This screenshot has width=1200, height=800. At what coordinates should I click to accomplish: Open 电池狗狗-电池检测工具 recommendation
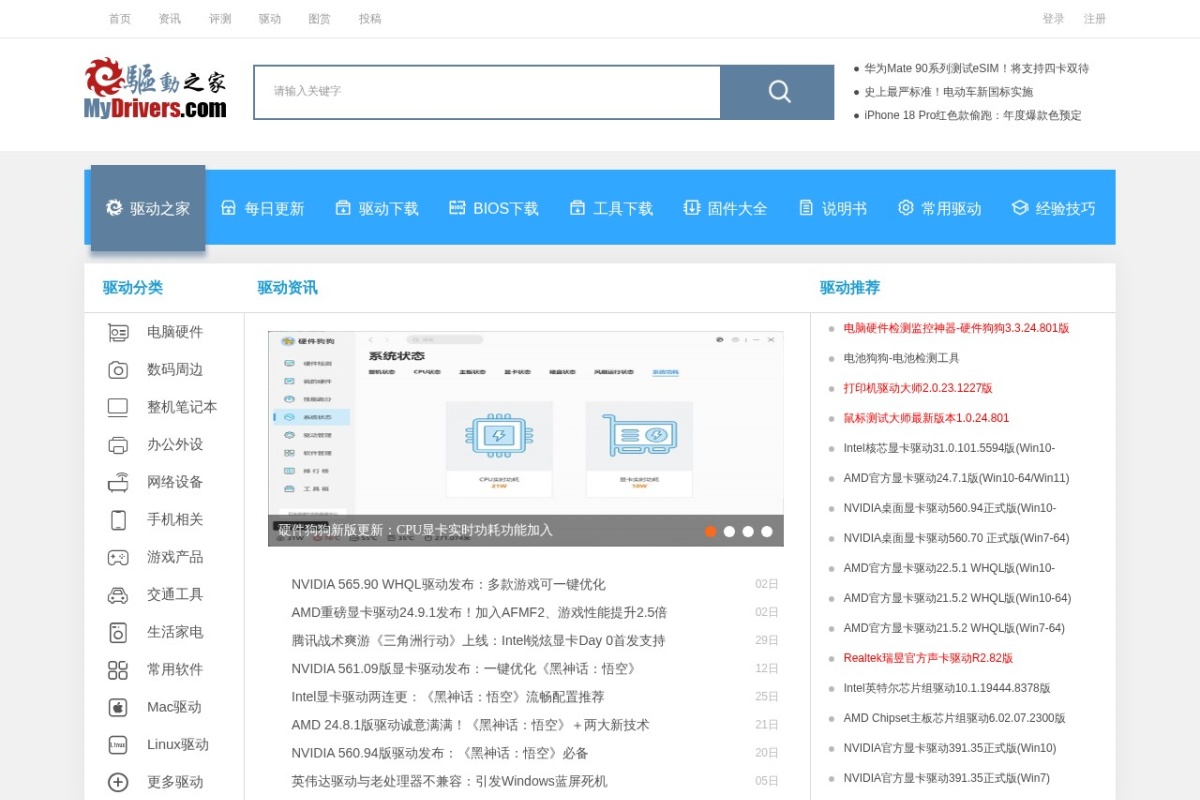(x=901, y=358)
